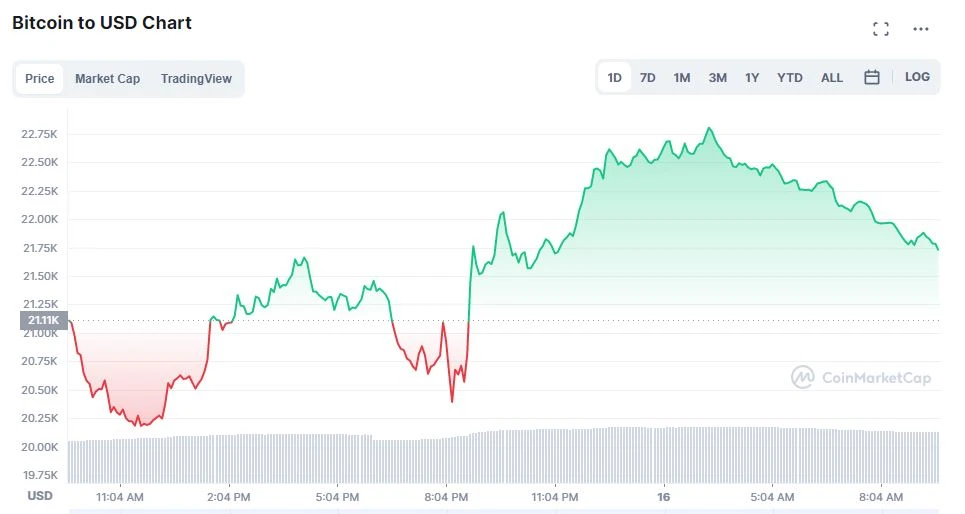The height and width of the screenshot is (514, 965).
Task: Open the TradingView tab
Action: point(196,79)
